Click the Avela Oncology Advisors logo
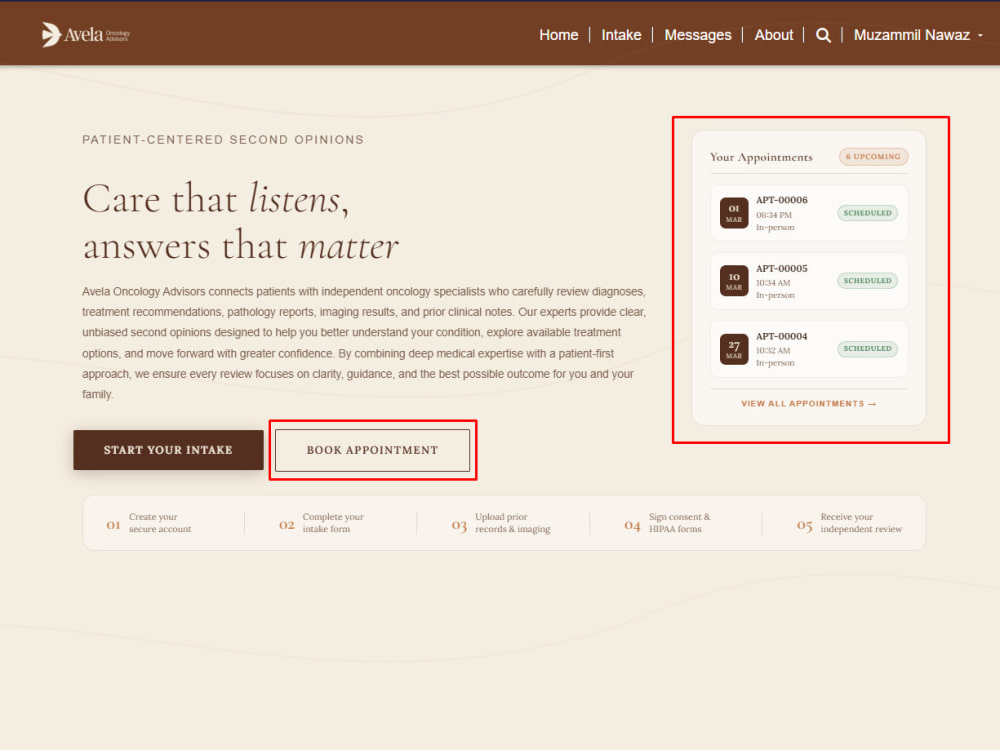This screenshot has width=1000, height=750. pyautogui.click(x=85, y=34)
